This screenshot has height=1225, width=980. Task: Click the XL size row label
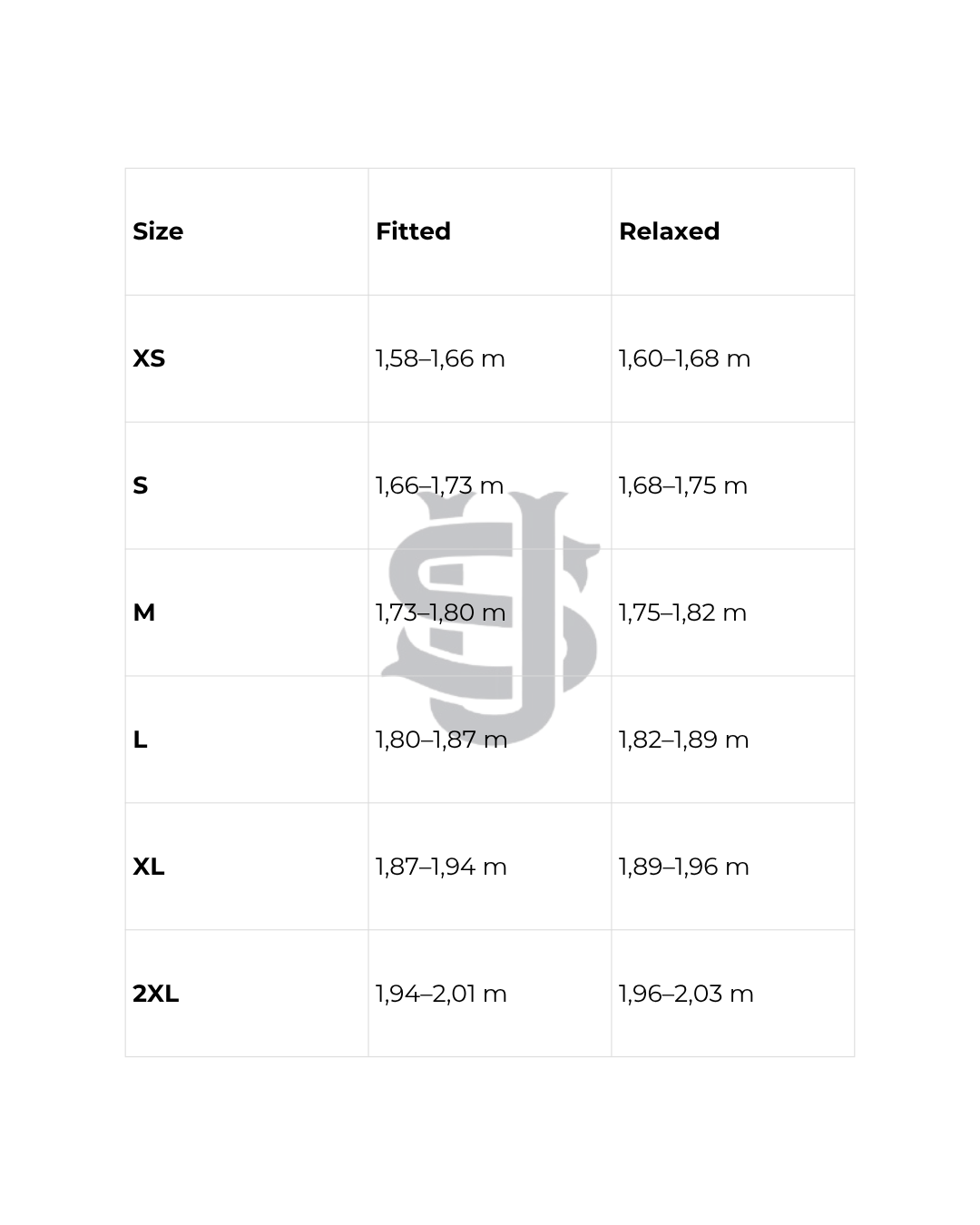coord(149,867)
